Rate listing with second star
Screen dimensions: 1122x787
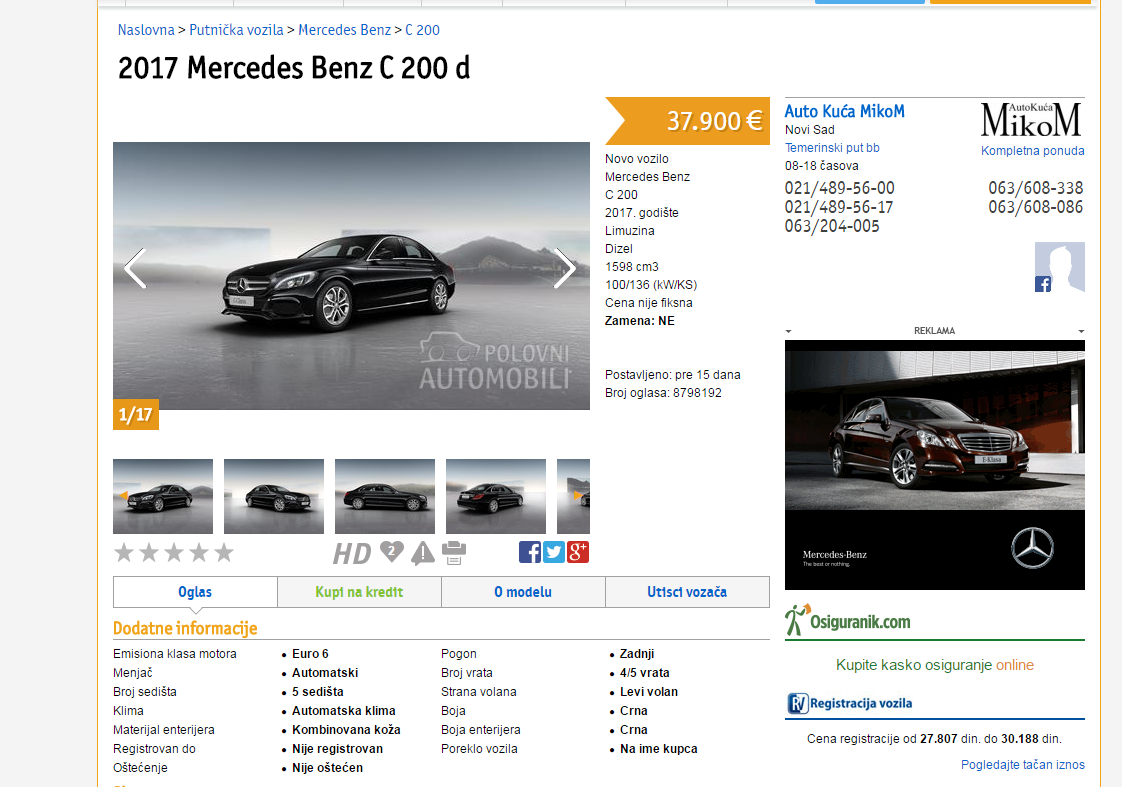[149, 552]
